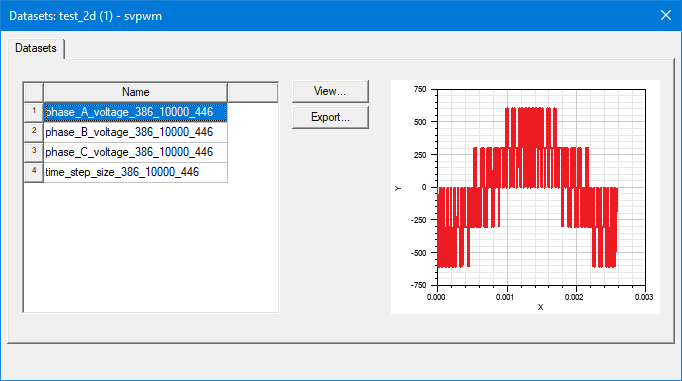Click the Export... button

click(x=330, y=117)
